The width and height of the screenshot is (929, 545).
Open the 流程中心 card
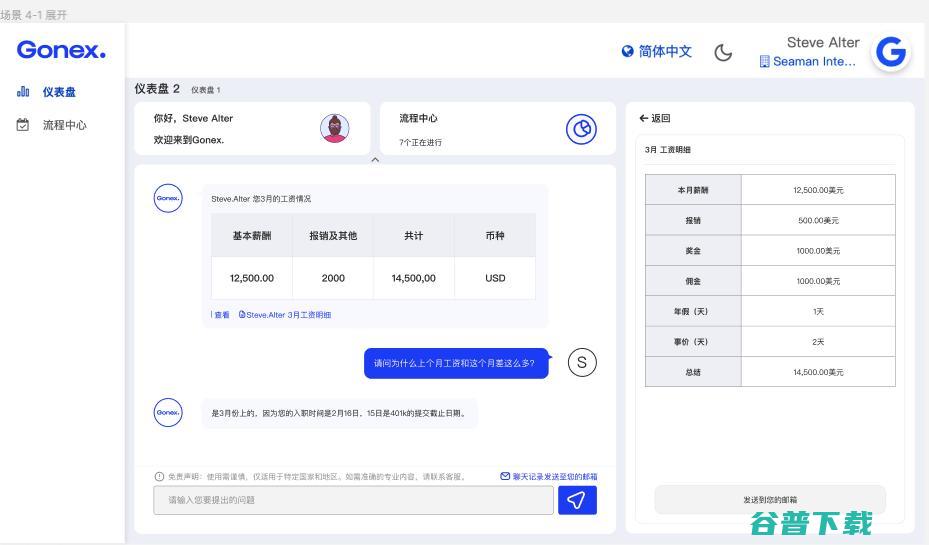pyautogui.click(x=498, y=129)
